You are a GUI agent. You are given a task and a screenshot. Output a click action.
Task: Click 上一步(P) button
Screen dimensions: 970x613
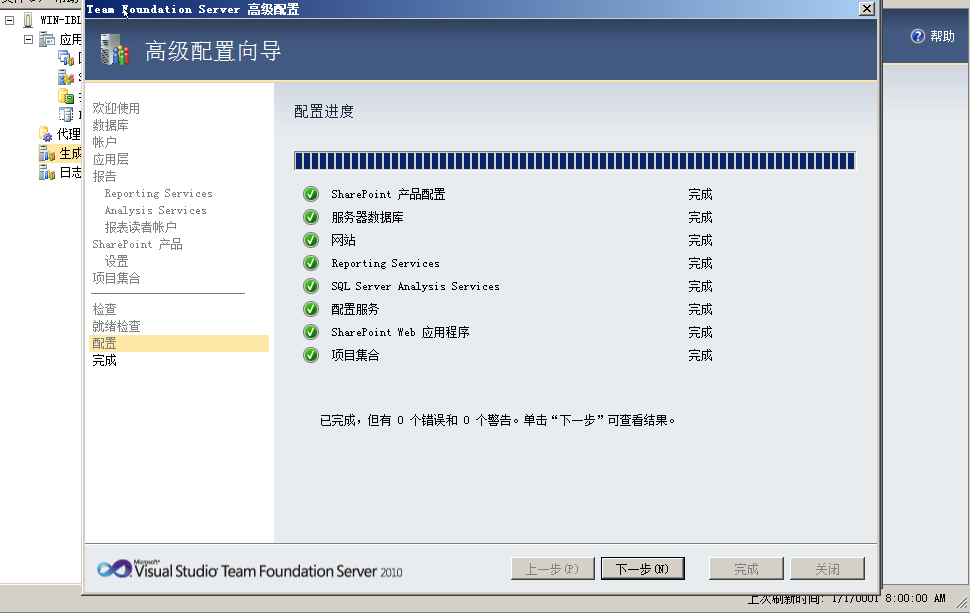552,568
